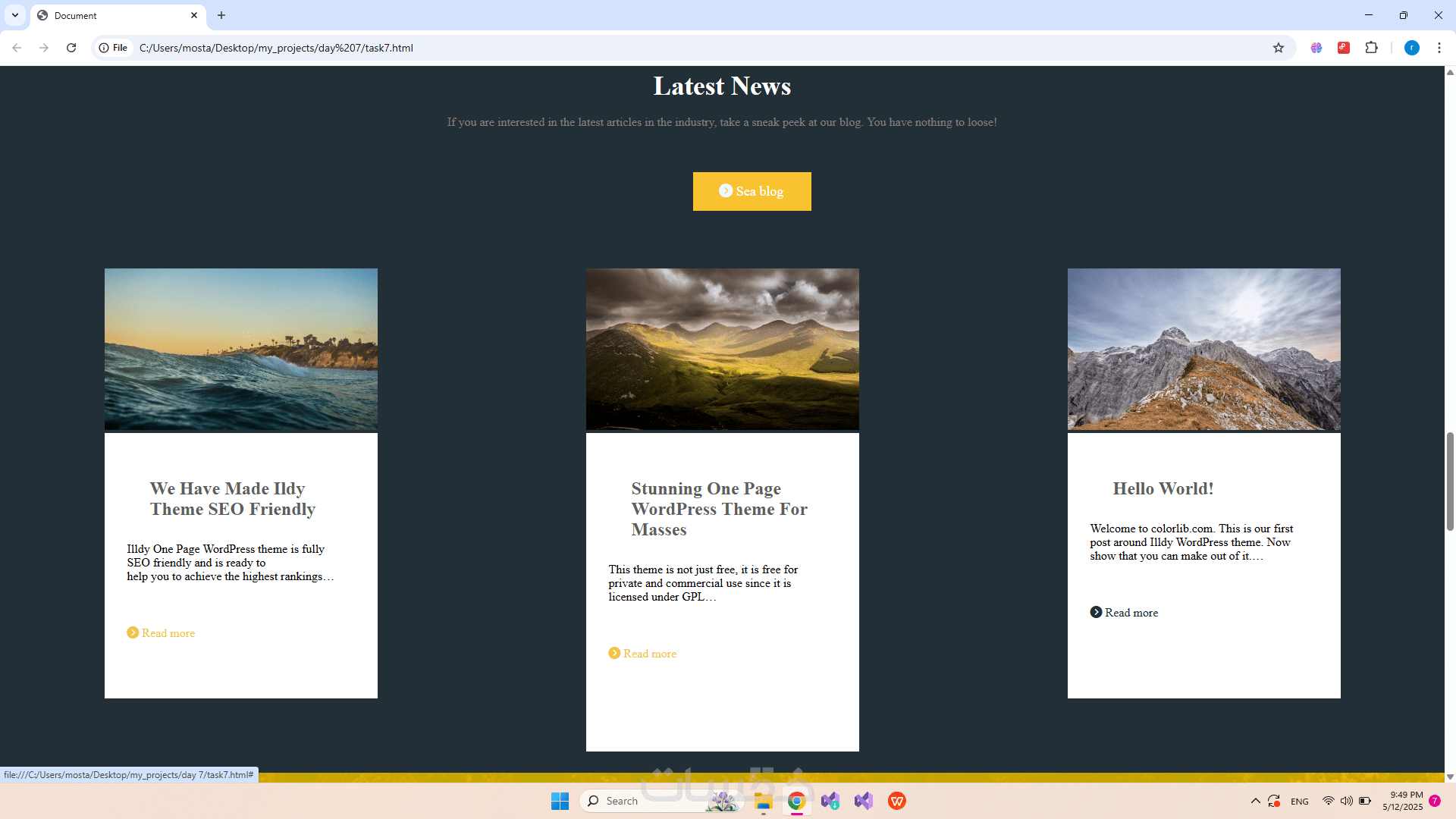1456x819 pixels.
Task: Reload the page with refresh icon
Action: [71, 48]
